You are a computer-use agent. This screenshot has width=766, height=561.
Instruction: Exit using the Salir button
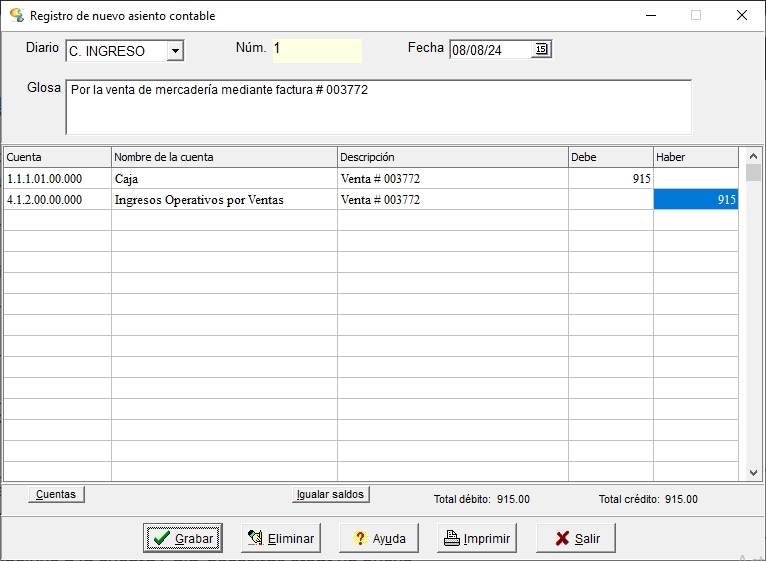[575, 538]
